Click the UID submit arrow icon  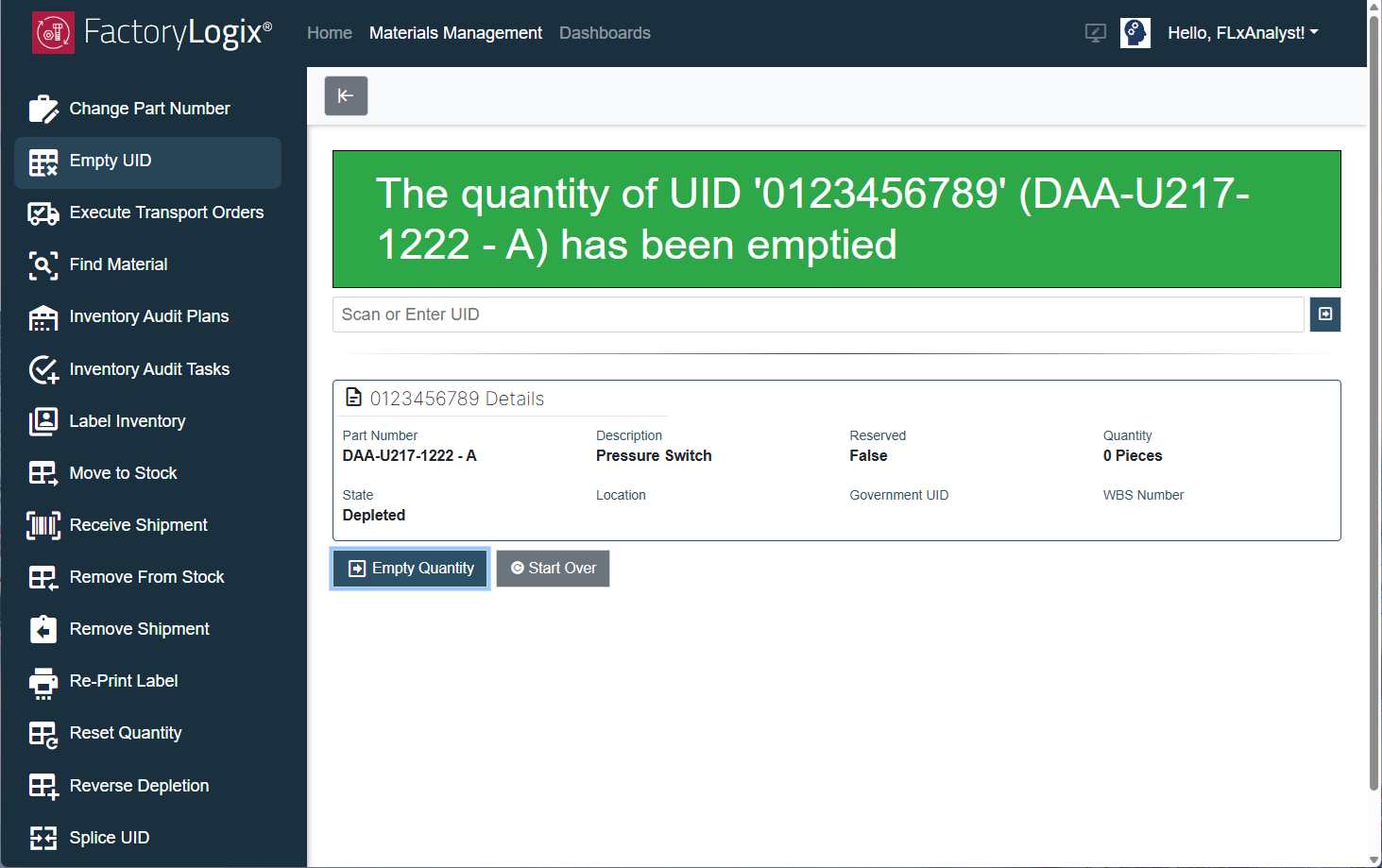pyautogui.click(x=1324, y=315)
